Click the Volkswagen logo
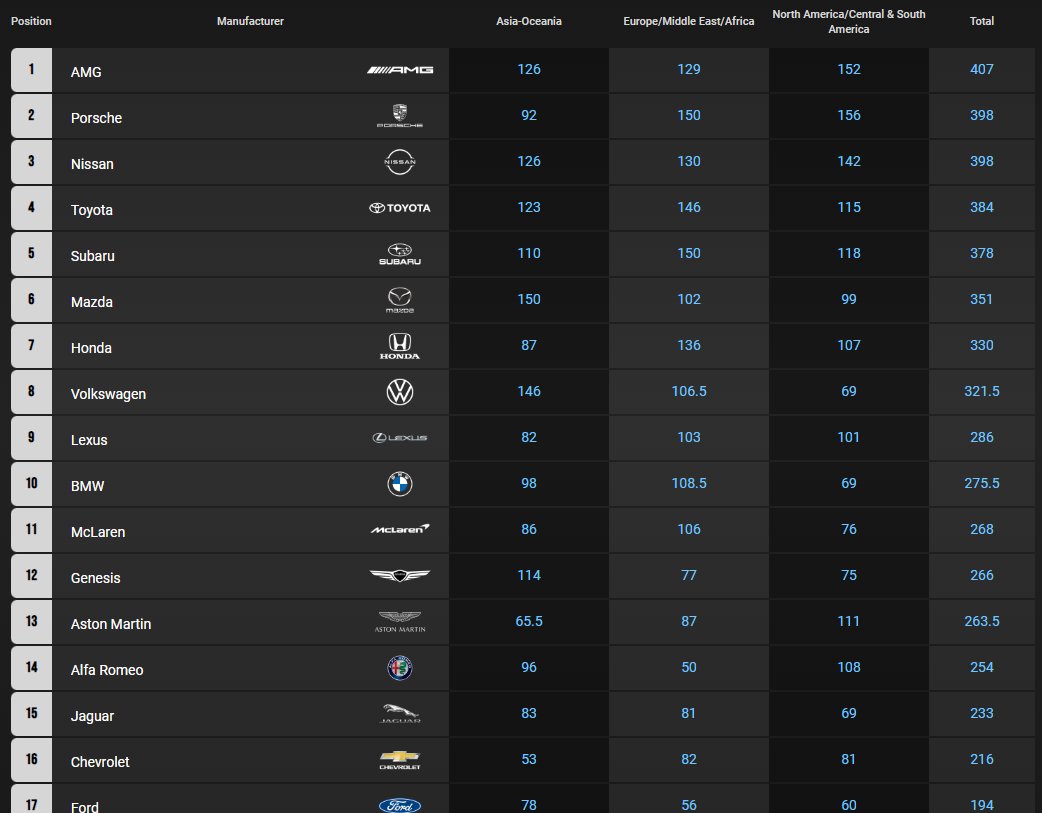This screenshot has width=1042, height=813. 399,392
